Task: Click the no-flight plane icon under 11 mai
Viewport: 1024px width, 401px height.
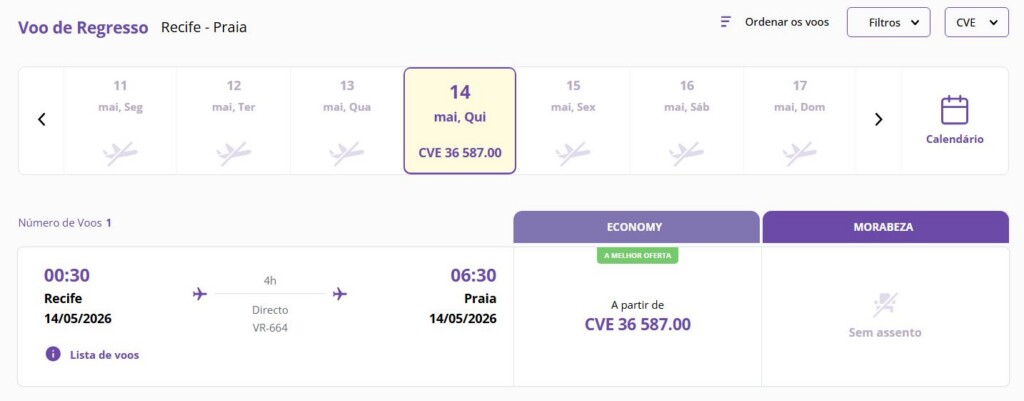Action: 120,153
